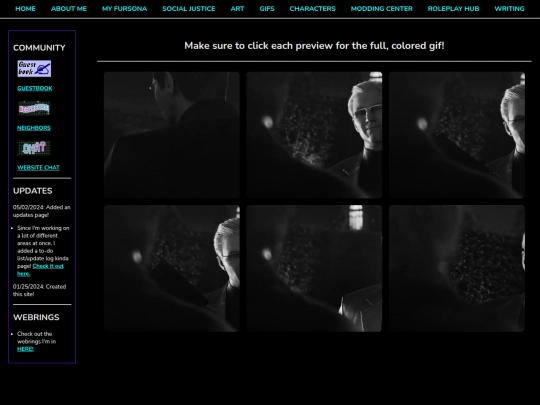Click the 'Make sure to click each preview' heading
540x405 pixels.
(314, 46)
